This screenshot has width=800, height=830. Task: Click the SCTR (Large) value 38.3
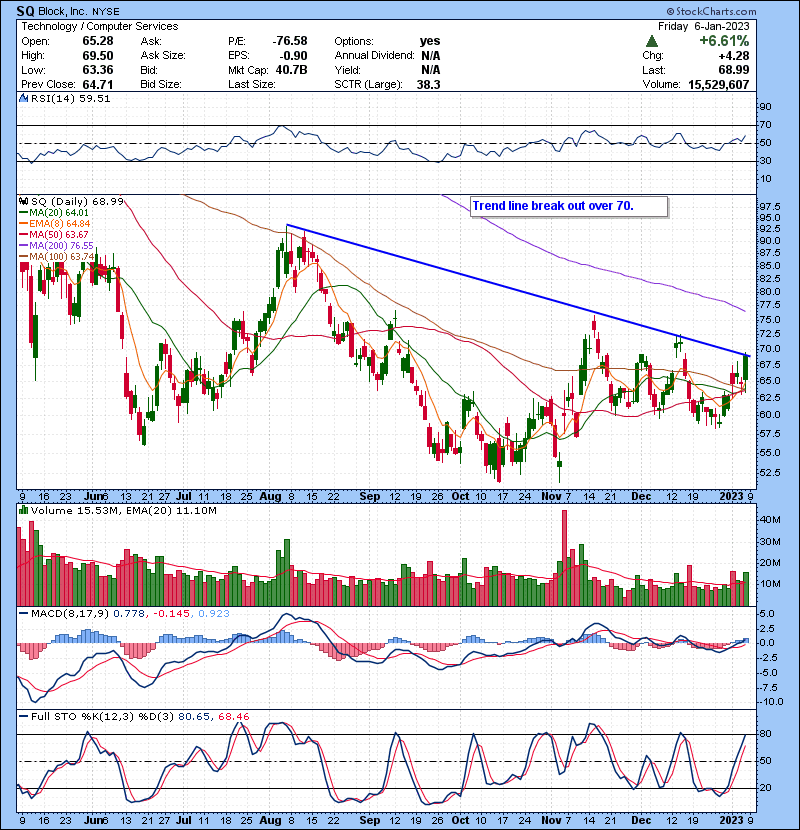428,84
